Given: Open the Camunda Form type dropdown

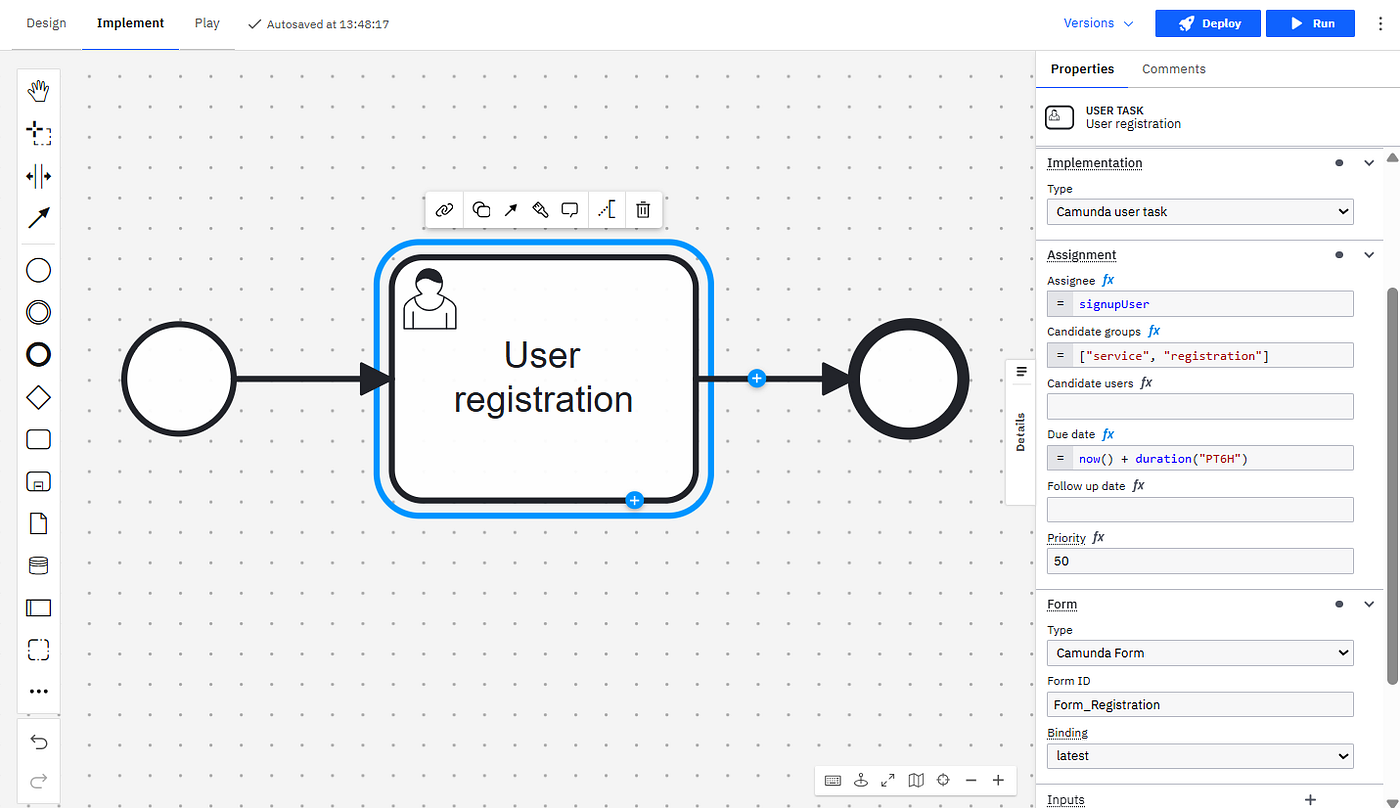Looking at the screenshot, I should coord(1200,653).
